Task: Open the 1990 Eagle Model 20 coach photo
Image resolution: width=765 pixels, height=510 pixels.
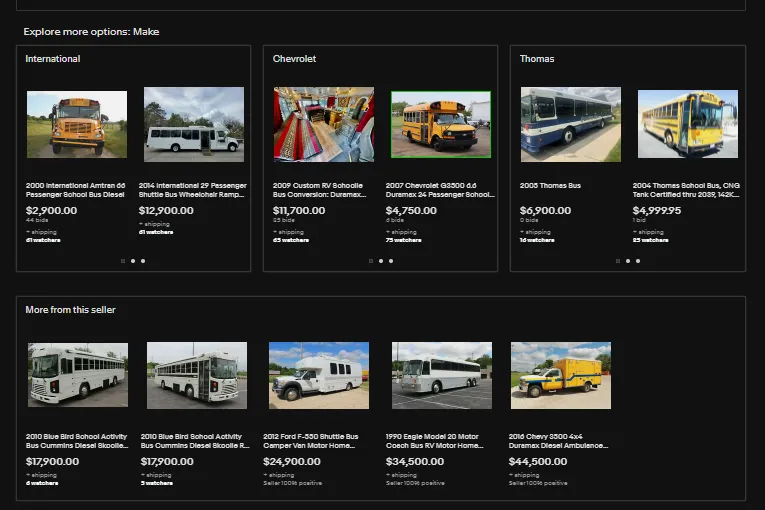Action: pyautogui.click(x=442, y=375)
